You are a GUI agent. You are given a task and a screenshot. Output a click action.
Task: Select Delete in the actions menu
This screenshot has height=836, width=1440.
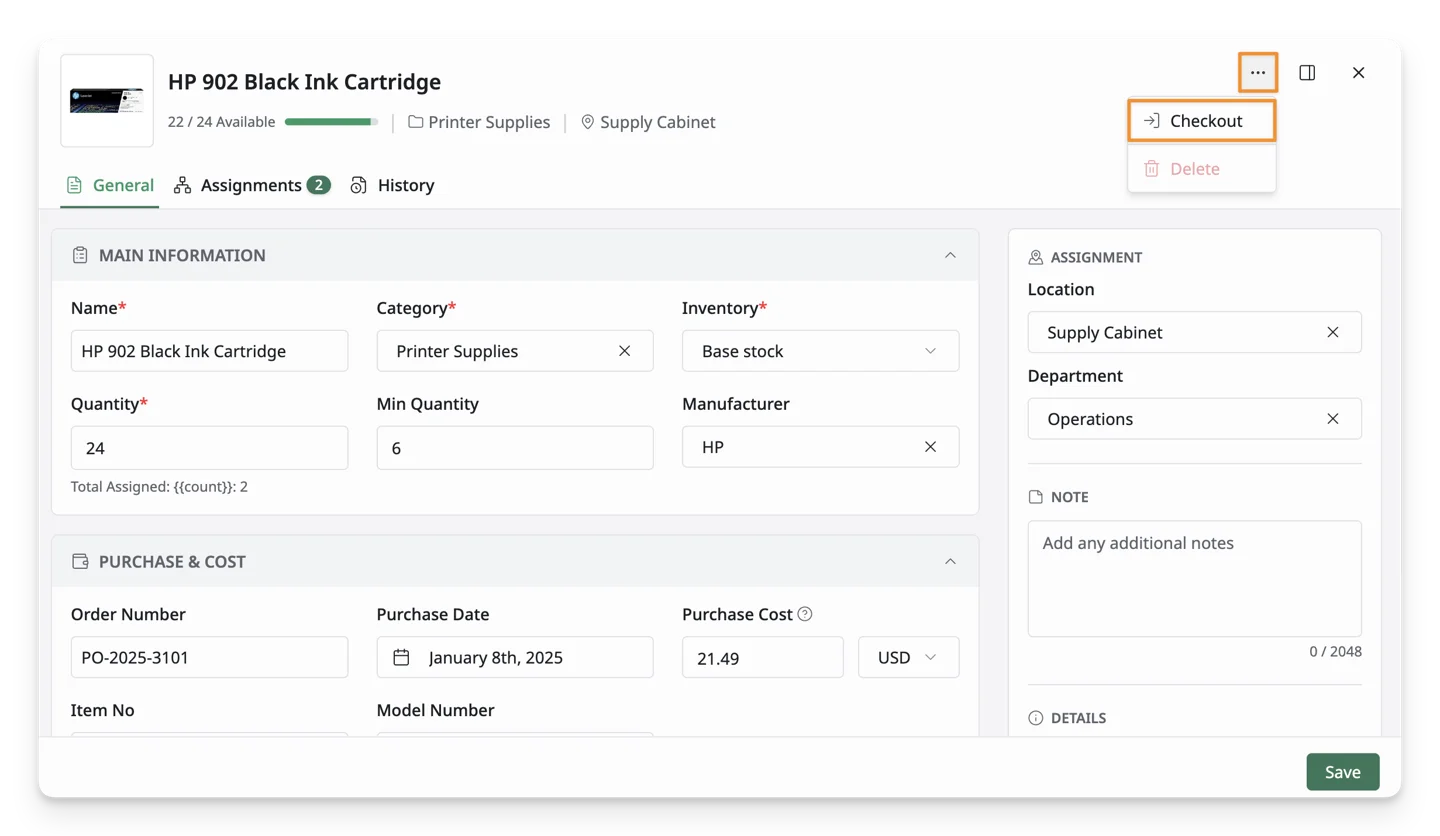point(1201,169)
